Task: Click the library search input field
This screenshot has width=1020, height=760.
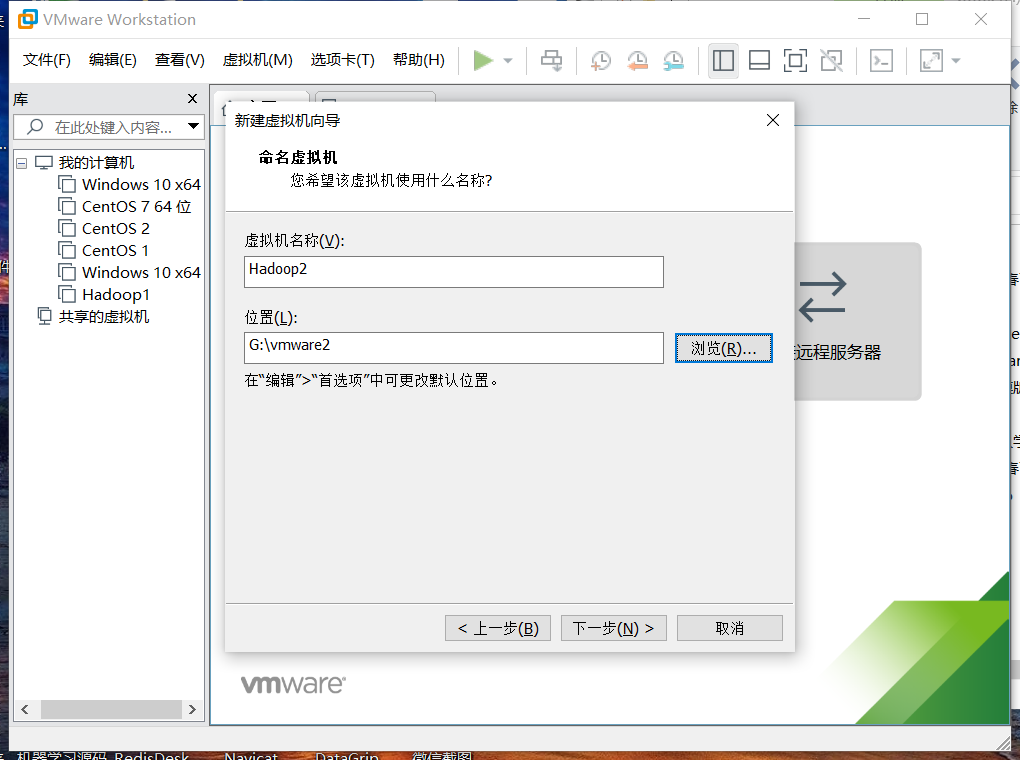Action: [111, 127]
